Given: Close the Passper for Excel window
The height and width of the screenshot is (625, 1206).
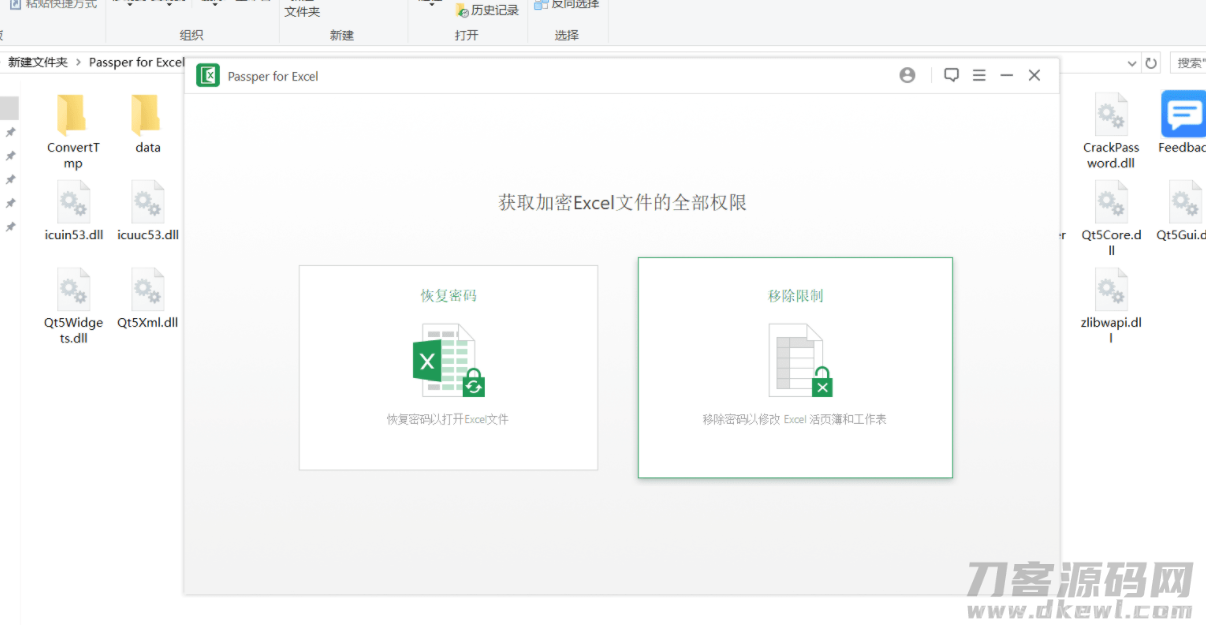Looking at the screenshot, I should coord(1034,75).
